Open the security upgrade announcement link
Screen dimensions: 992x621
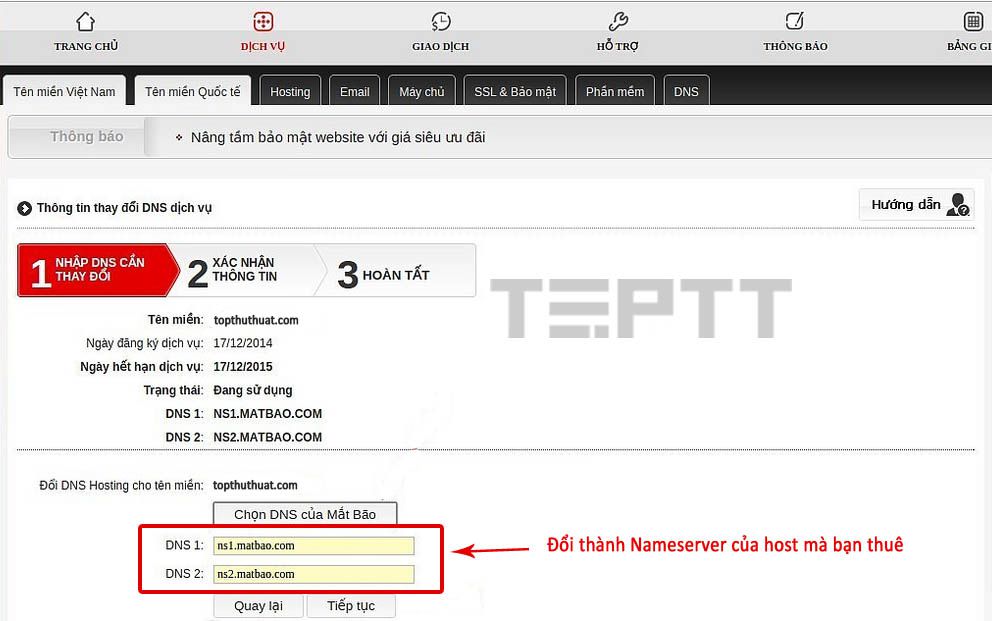(x=338, y=137)
